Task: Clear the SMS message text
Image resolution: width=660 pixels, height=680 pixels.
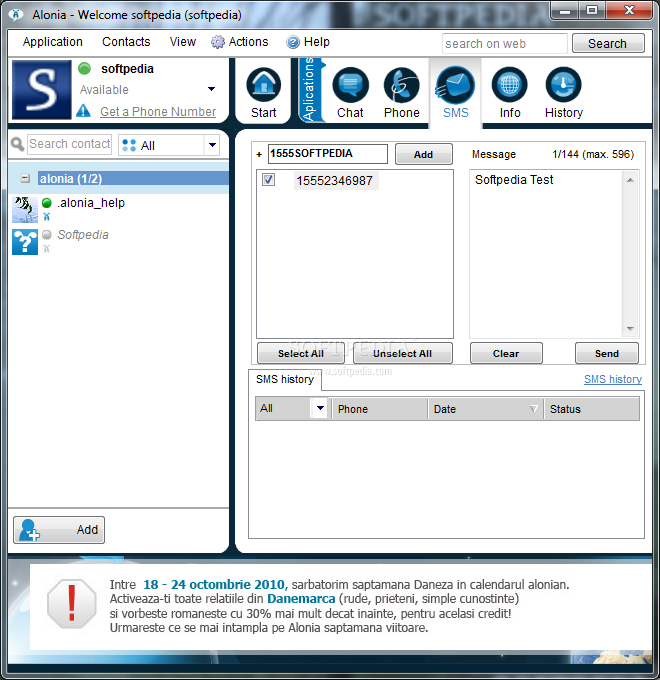Action: [506, 353]
